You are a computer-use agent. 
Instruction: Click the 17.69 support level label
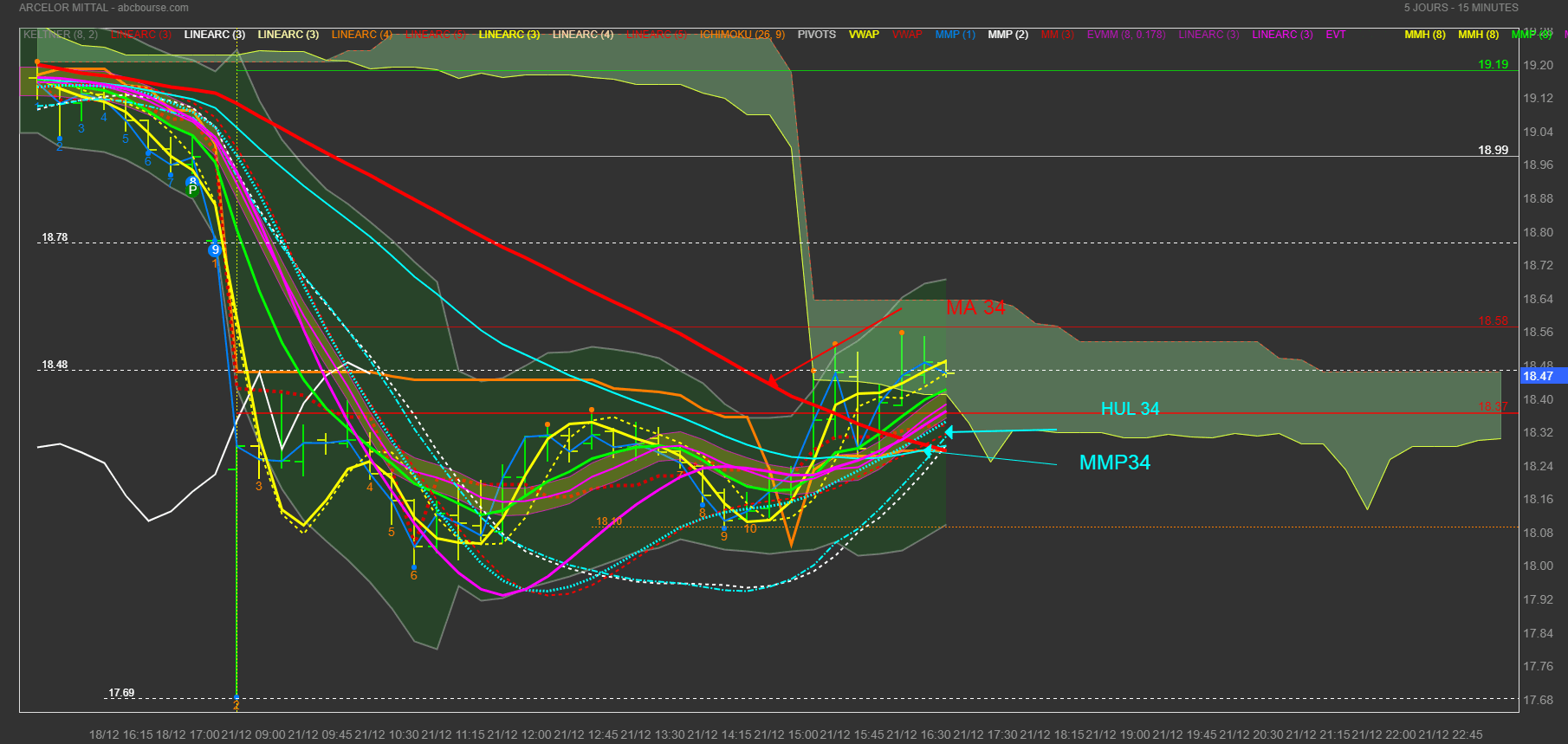point(121,693)
